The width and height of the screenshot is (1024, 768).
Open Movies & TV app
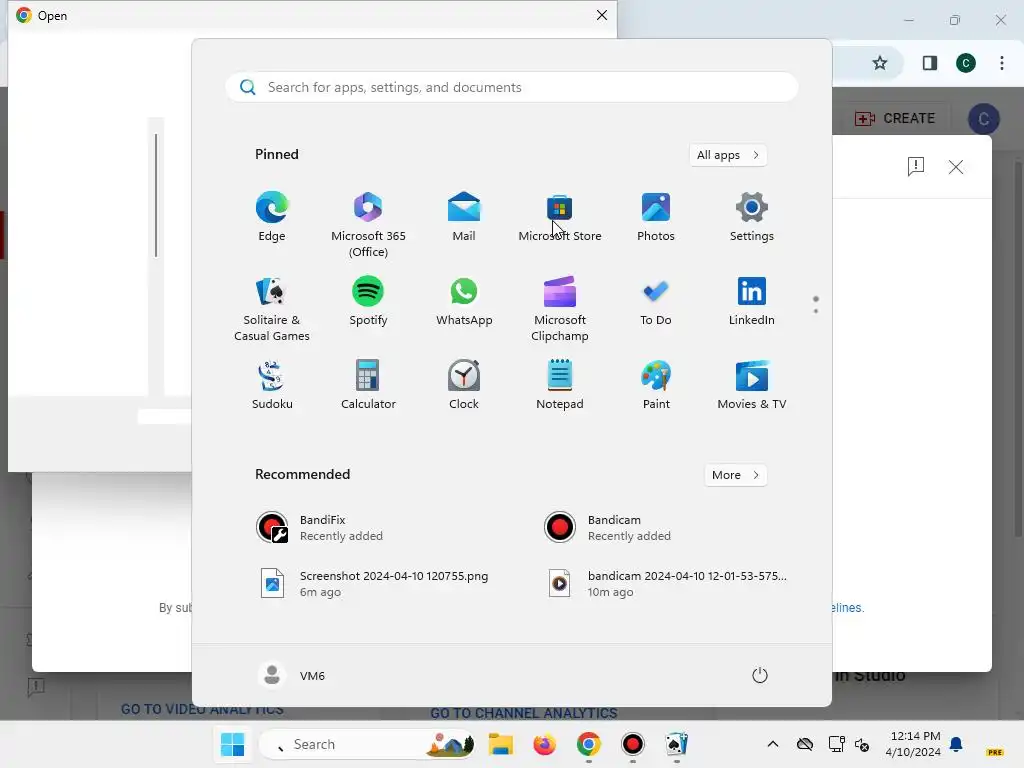point(752,385)
